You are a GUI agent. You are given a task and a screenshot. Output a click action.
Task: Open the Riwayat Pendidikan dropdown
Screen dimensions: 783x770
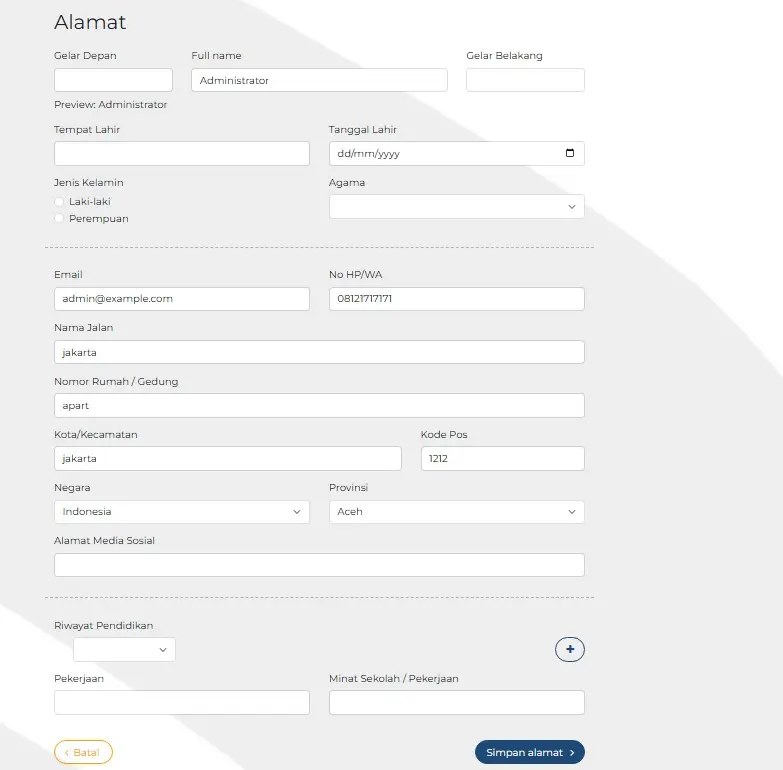[x=124, y=650]
